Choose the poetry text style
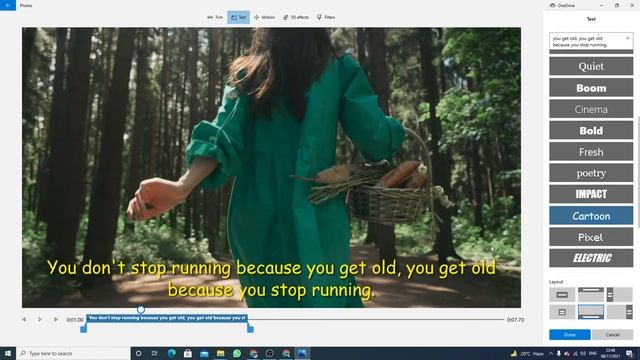 click(x=591, y=173)
